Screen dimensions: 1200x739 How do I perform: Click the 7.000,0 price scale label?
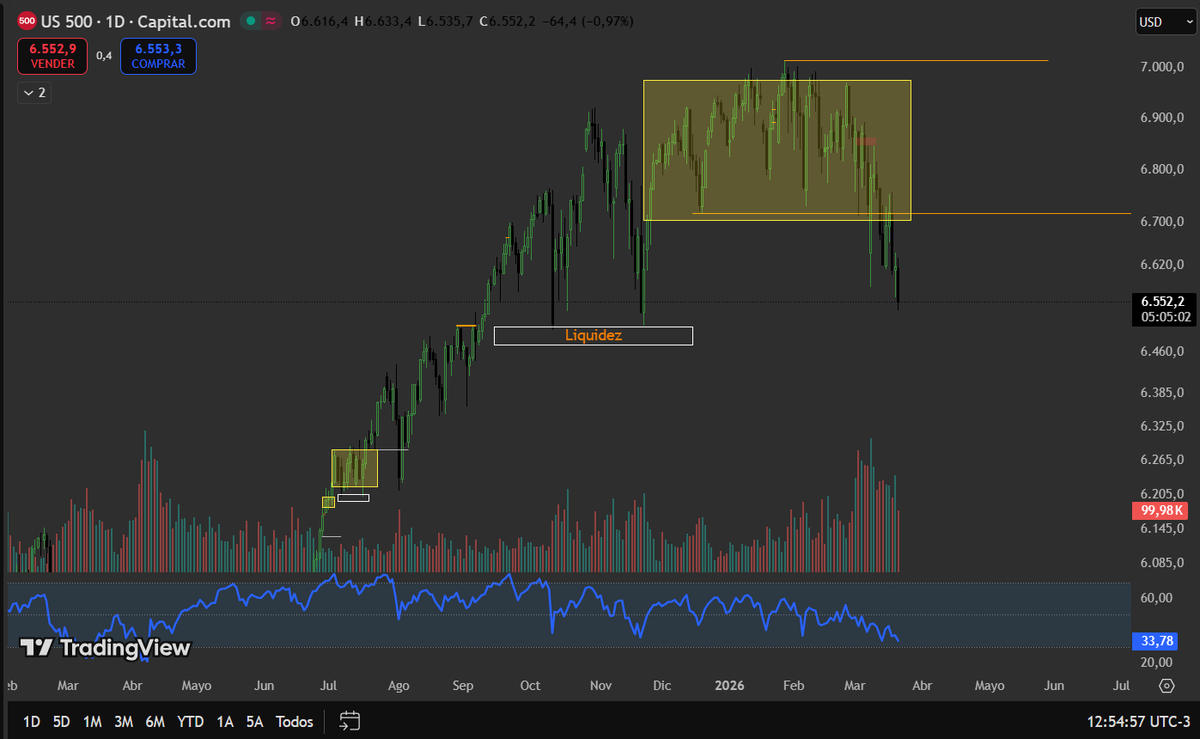(1164, 67)
